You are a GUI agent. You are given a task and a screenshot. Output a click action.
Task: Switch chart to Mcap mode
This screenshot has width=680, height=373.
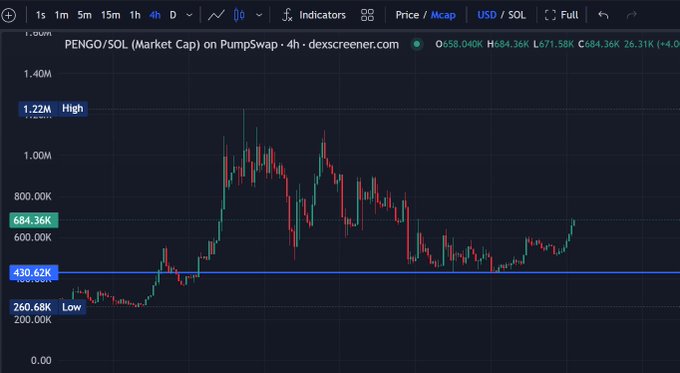pyautogui.click(x=443, y=15)
